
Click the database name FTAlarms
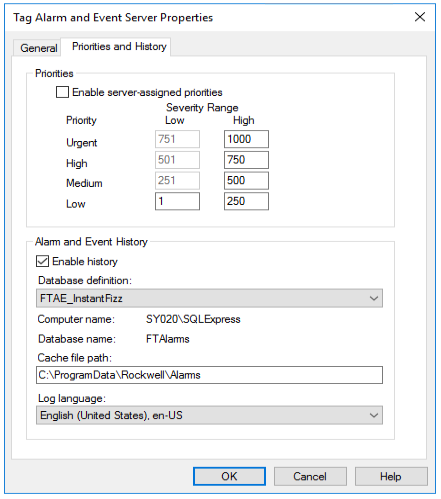tap(168, 339)
